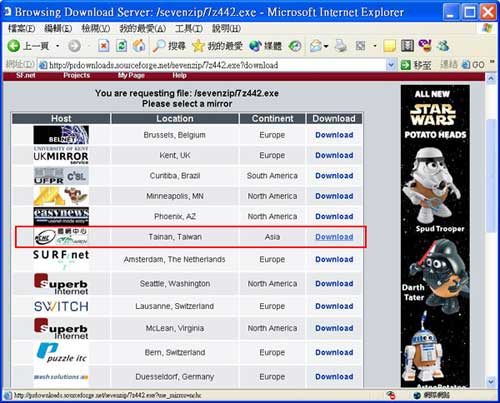Open the 編輯(E) Edit menu
The width and height of the screenshot is (500, 403).
point(58,28)
